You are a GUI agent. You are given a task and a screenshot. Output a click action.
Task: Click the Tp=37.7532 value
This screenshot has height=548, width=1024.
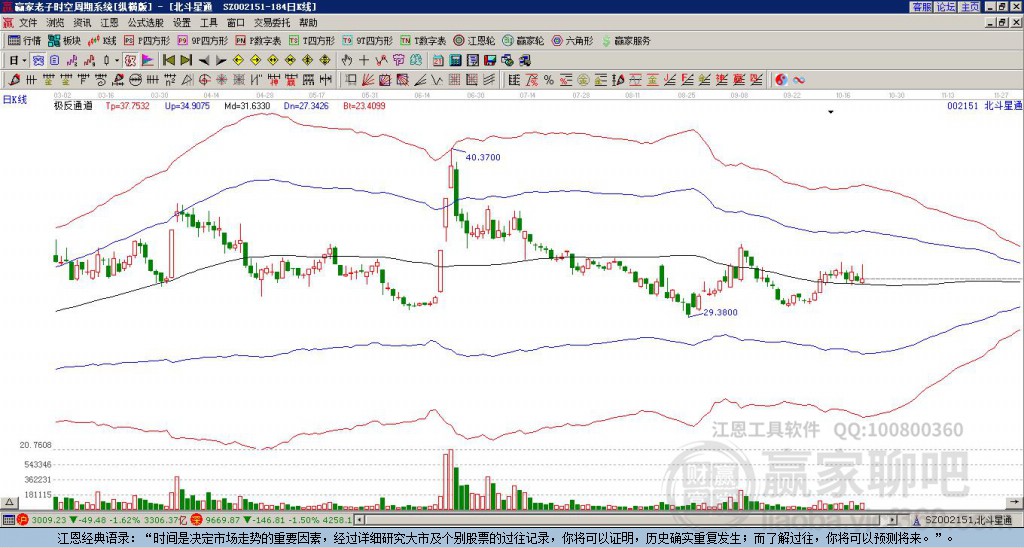point(127,105)
